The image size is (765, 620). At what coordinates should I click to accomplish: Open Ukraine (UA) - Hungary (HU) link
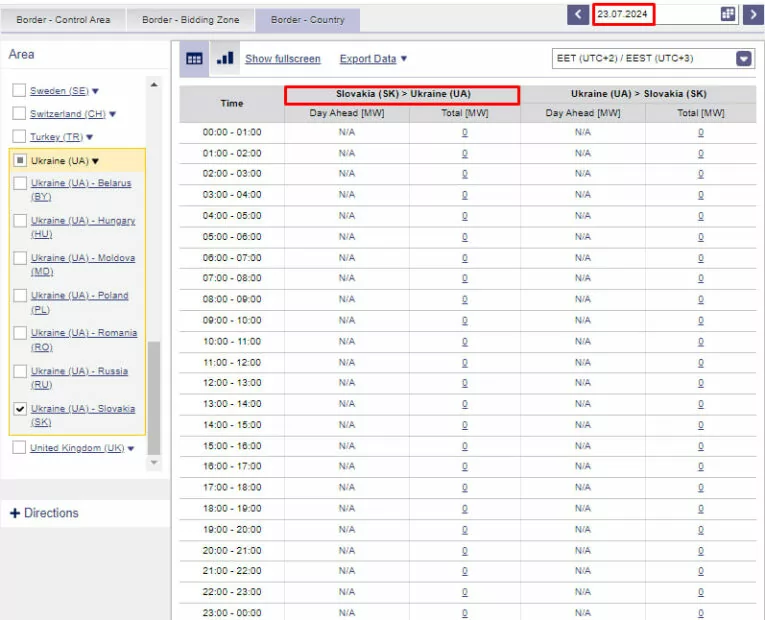[x=83, y=227]
